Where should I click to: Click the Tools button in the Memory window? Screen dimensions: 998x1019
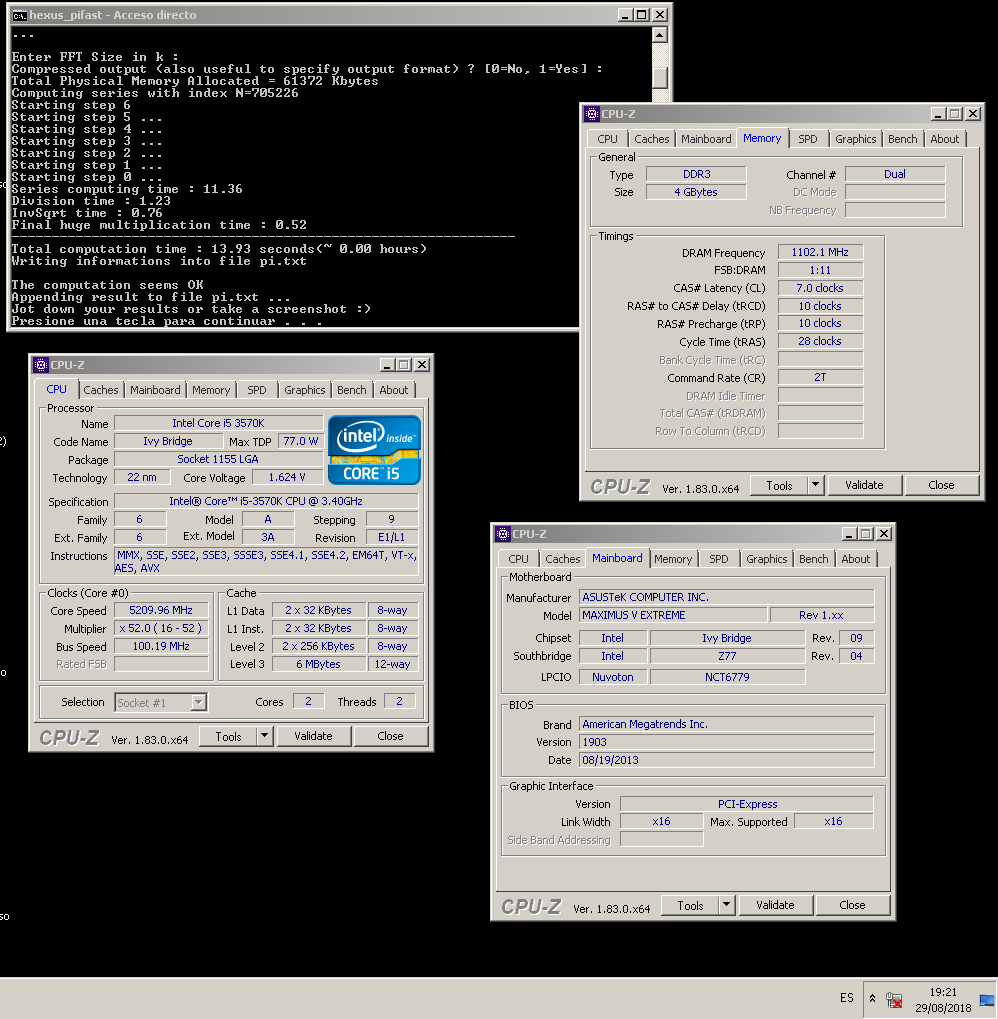pyautogui.click(x=779, y=485)
